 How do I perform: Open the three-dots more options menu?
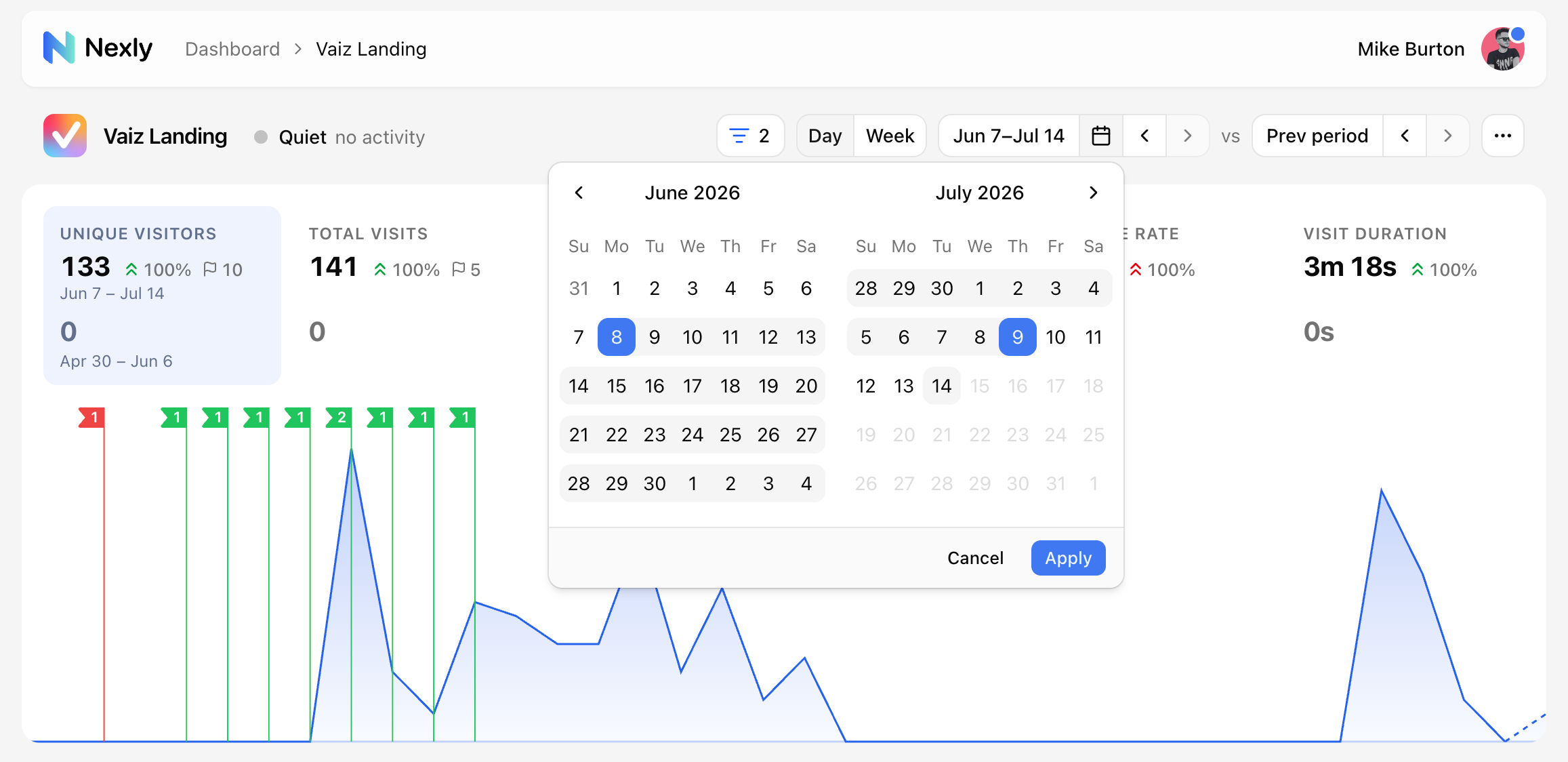[1503, 136]
